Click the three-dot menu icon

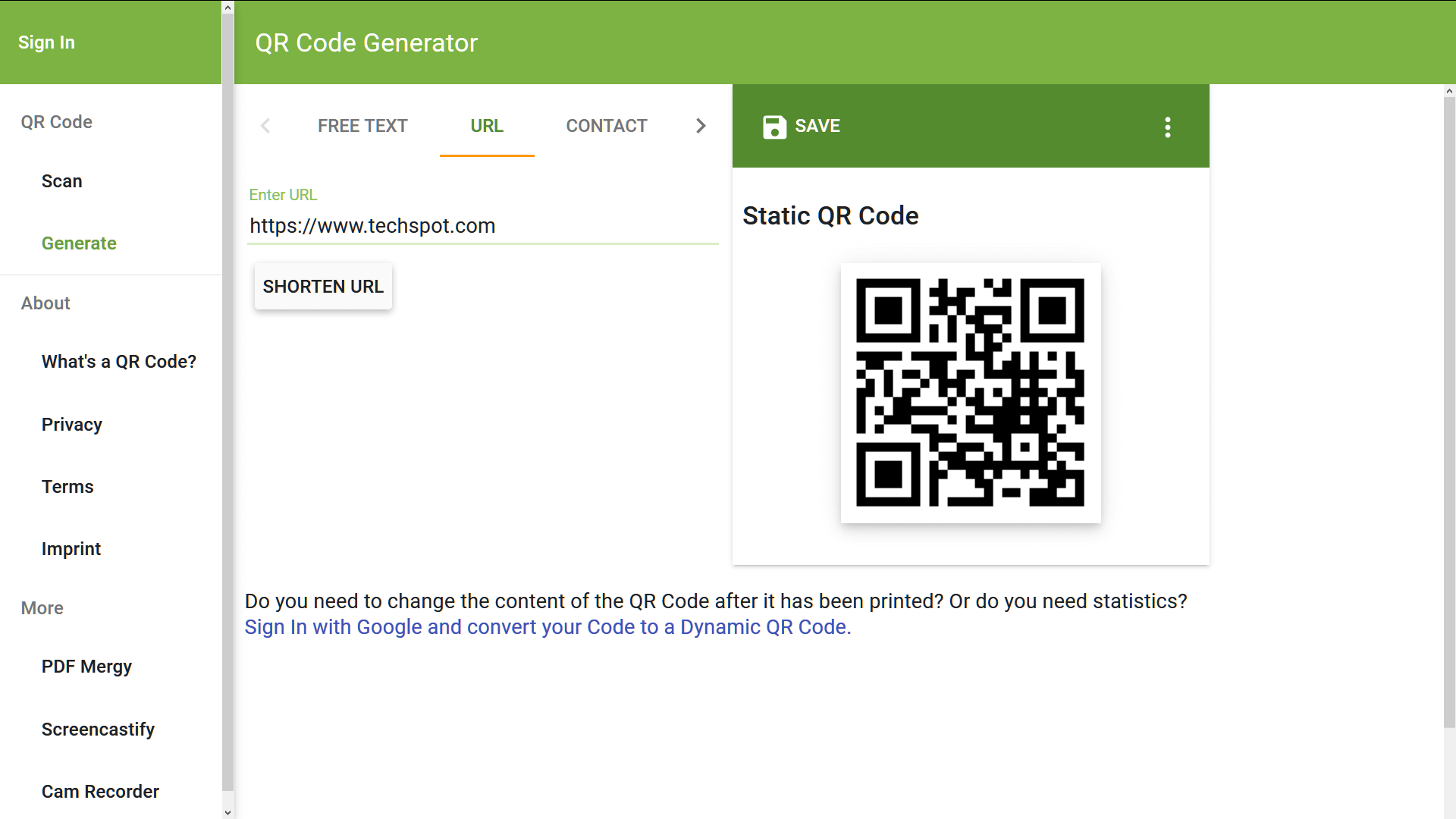click(1167, 126)
